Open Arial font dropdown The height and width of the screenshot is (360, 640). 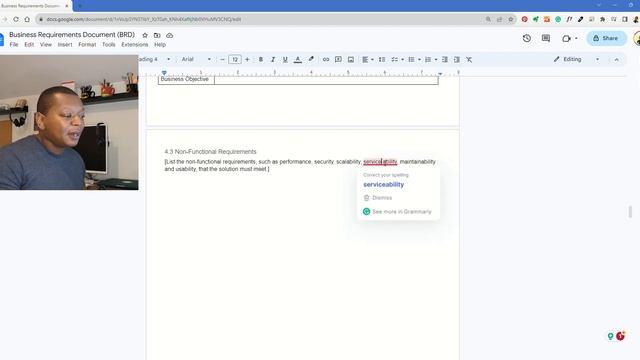[196, 60]
